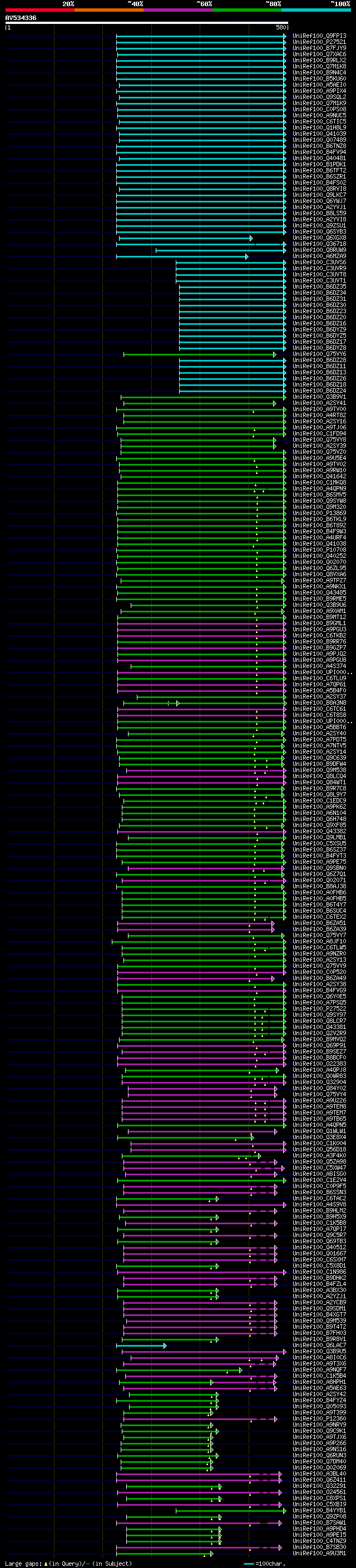Select label UniRef100_A9PIX4
The image size is (356, 1568).
pos(319,91)
